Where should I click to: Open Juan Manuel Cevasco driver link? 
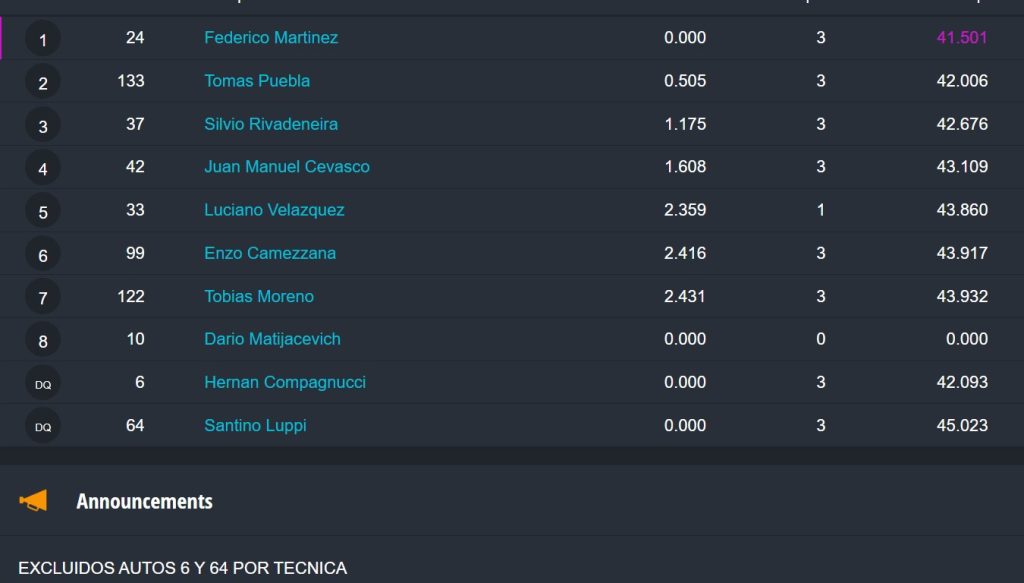[x=287, y=167]
